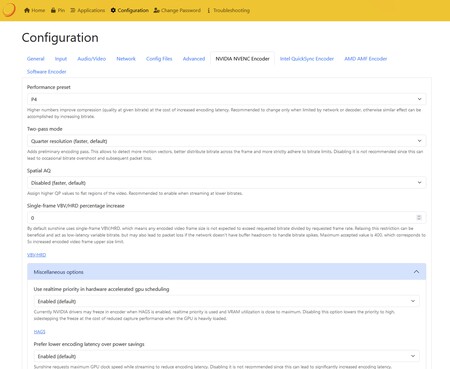Open the Two-pass mode dropdown
The image size is (450, 369).
pos(226,141)
